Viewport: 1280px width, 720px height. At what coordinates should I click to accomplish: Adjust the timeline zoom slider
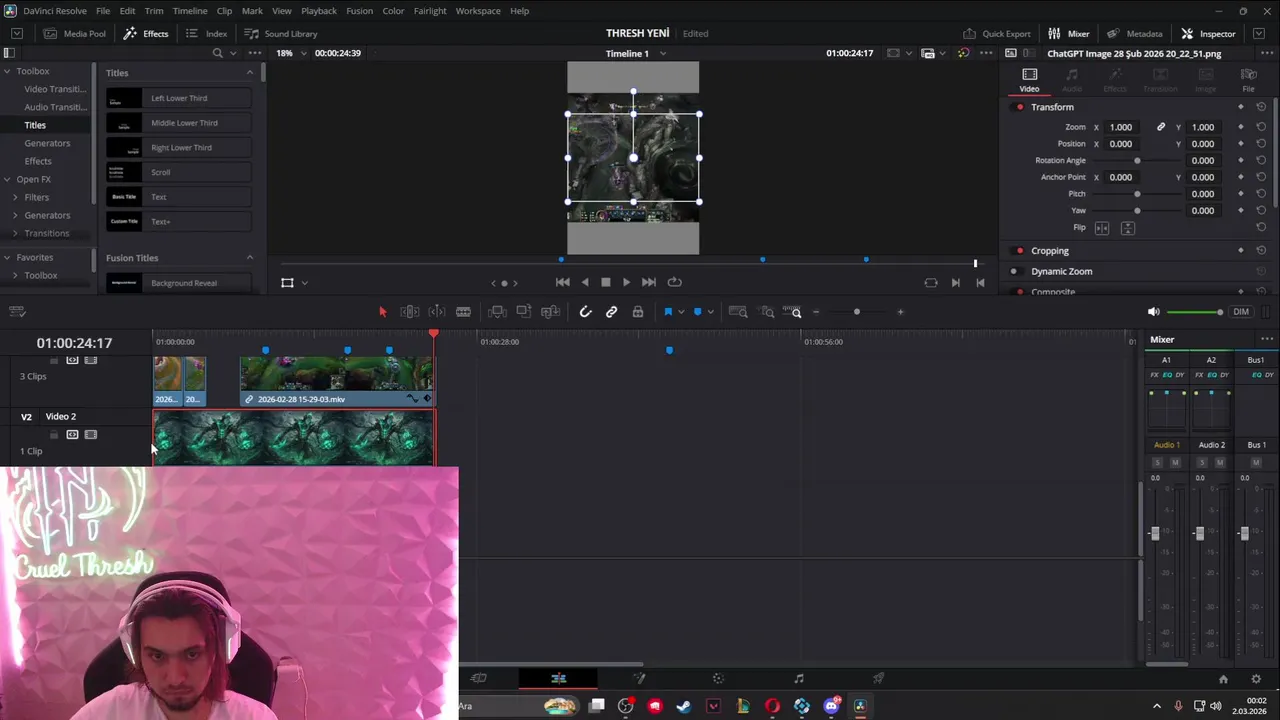(857, 312)
